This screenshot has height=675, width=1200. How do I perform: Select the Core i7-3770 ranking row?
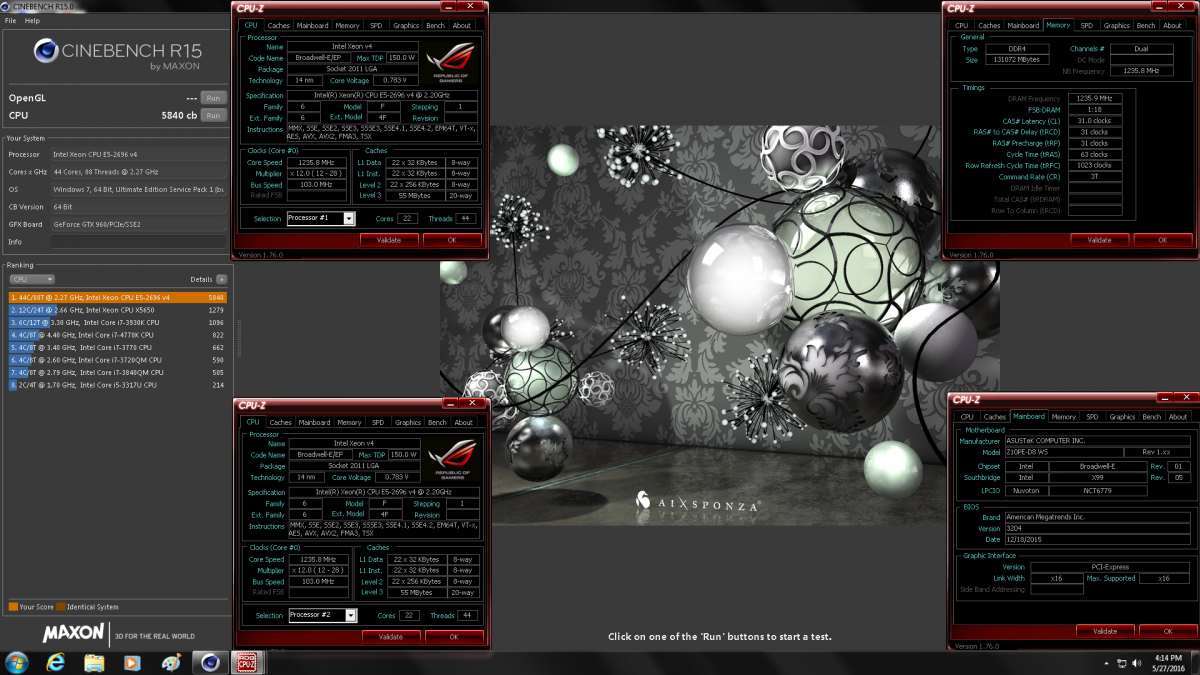pos(117,347)
